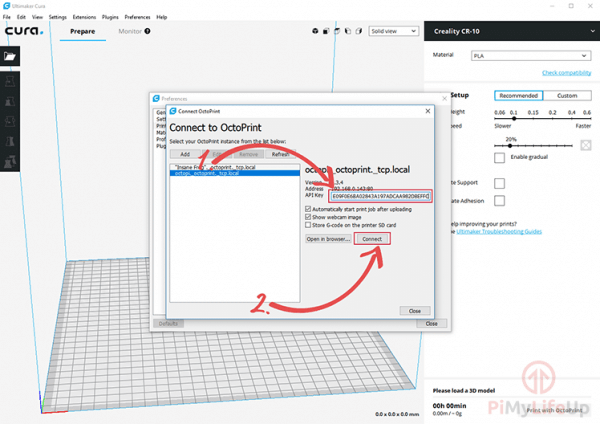The image size is (600, 424).
Task: Select the Scale tool in the left toolbar
Action: pos(10,101)
